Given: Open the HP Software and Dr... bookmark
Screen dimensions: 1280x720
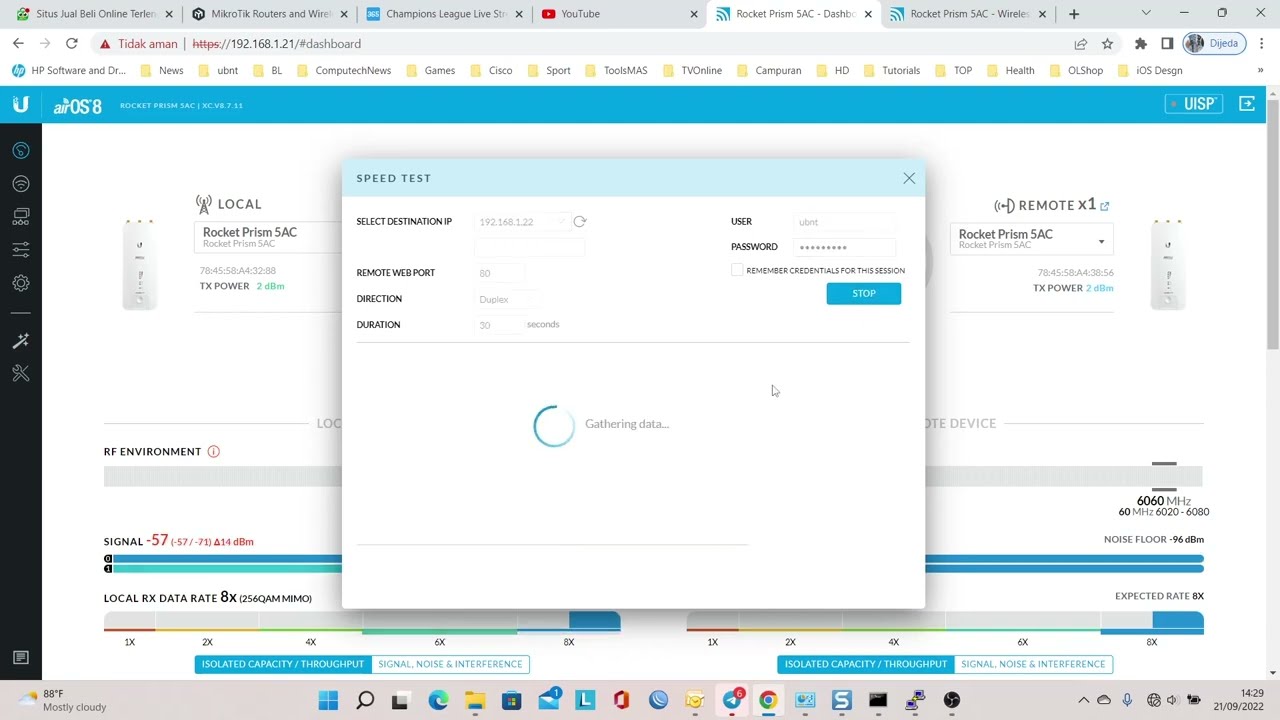Looking at the screenshot, I should 68,71.
